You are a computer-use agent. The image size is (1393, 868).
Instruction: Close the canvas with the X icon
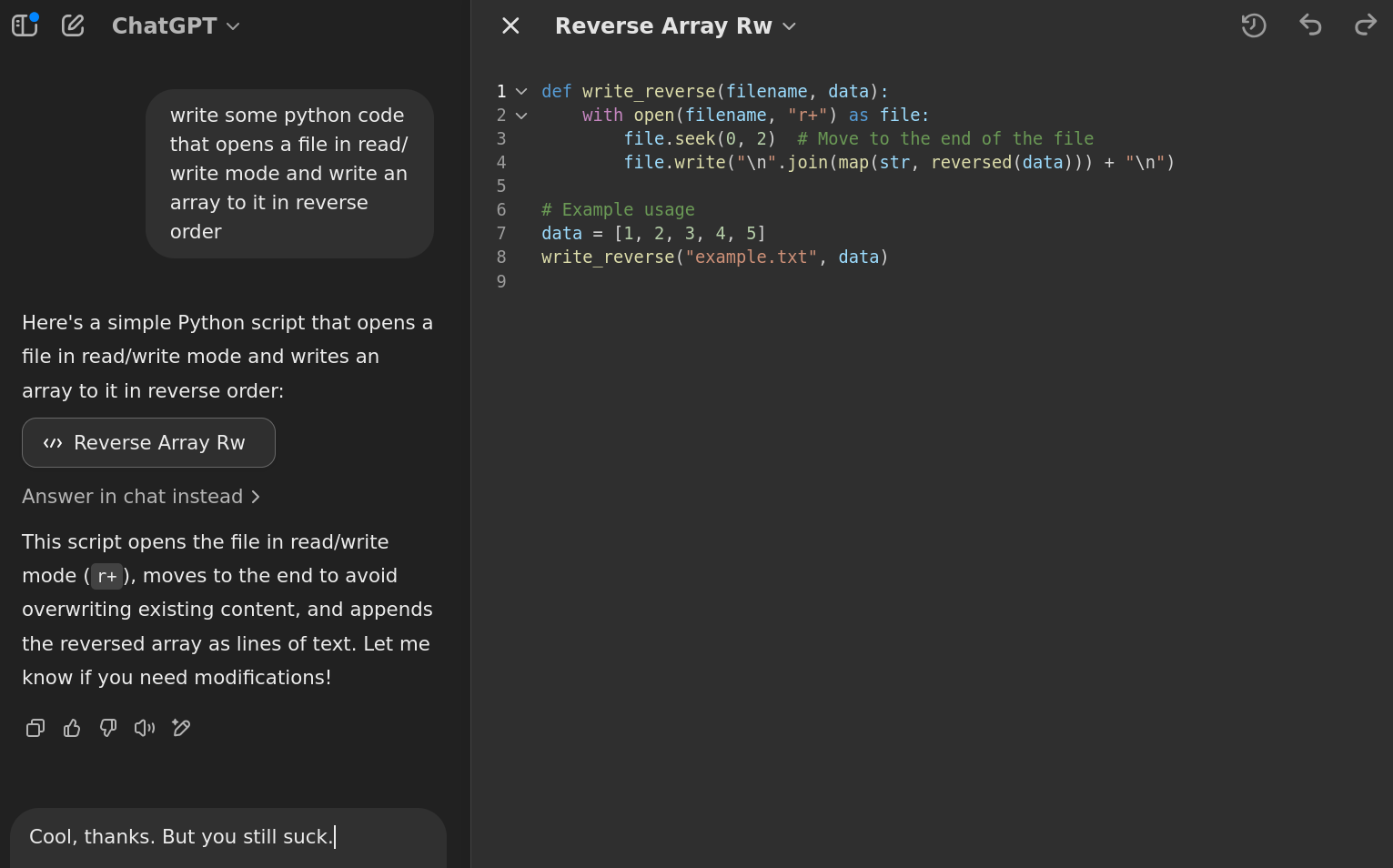(x=510, y=25)
